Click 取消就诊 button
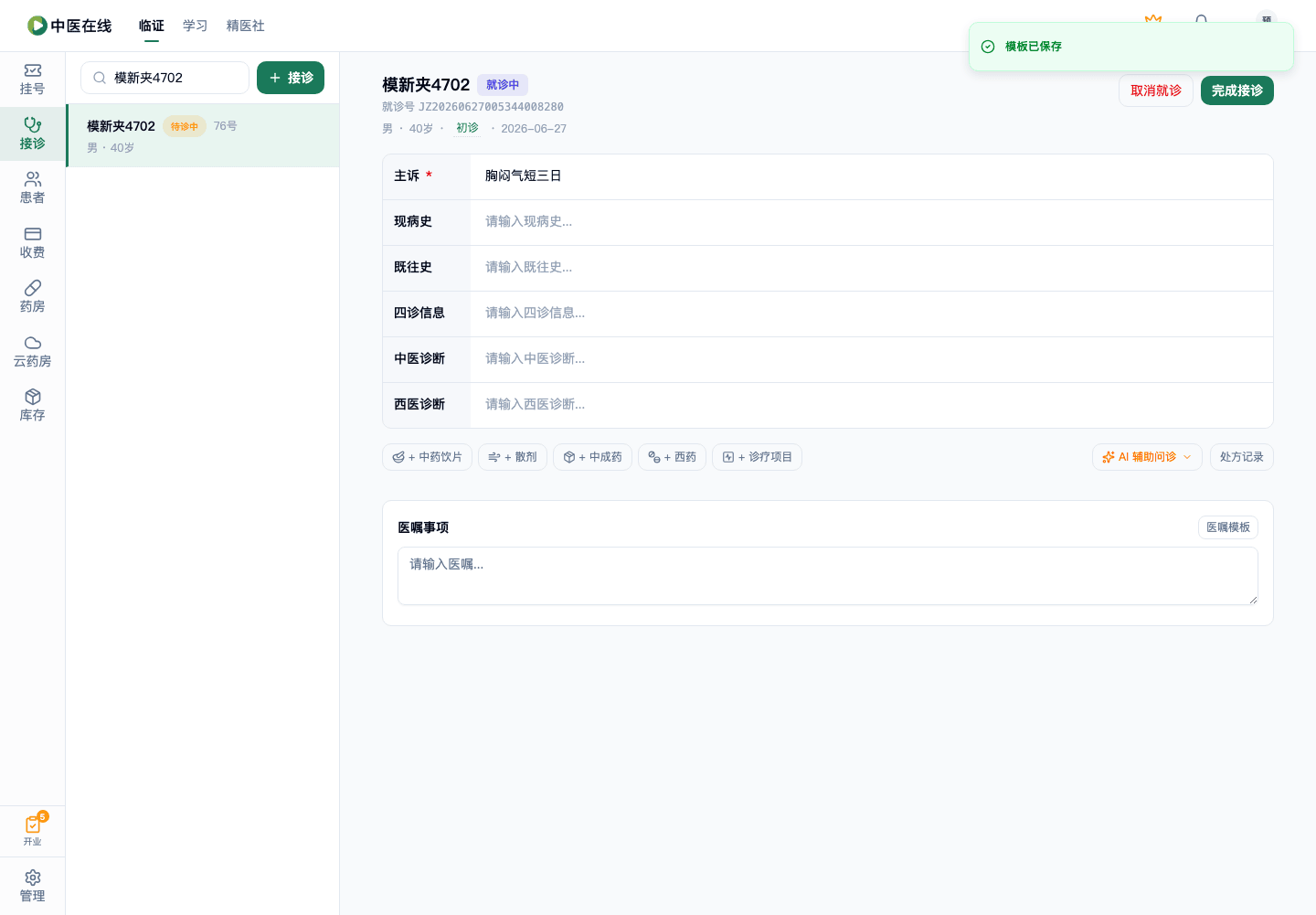 (x=1156, y=90)
